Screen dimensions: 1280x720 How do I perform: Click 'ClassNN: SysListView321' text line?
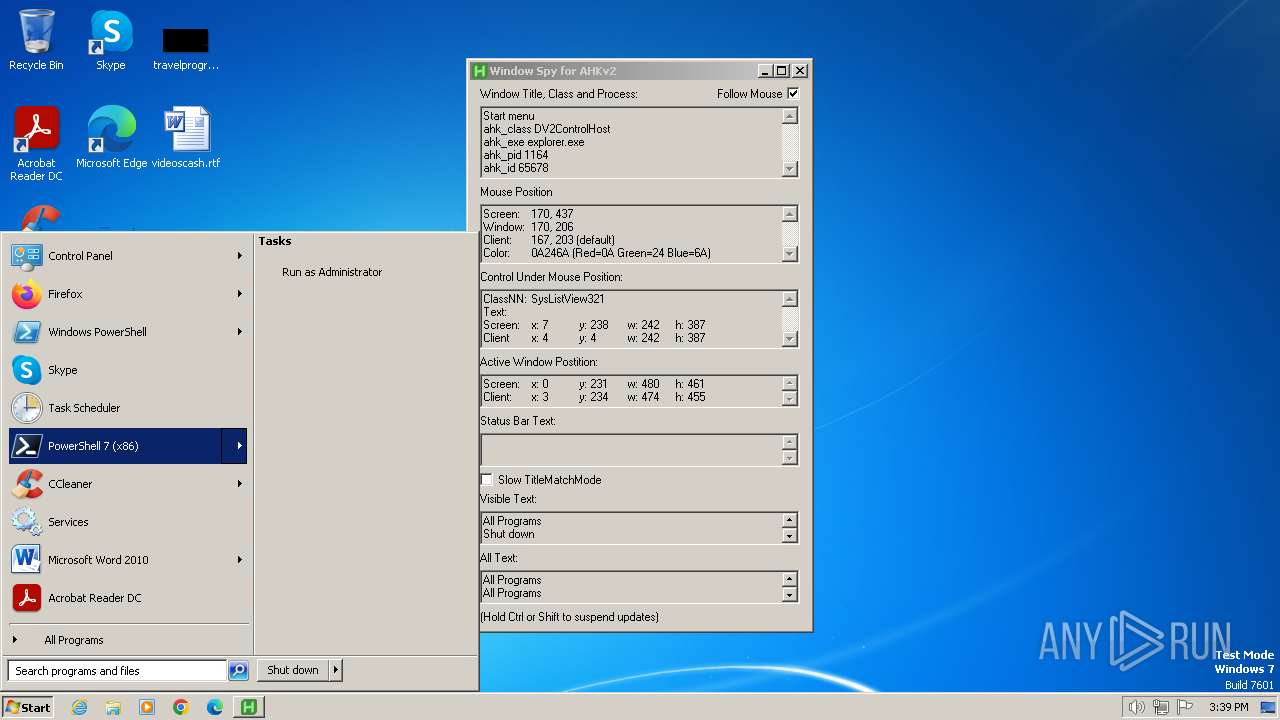[x=543, y=299]
